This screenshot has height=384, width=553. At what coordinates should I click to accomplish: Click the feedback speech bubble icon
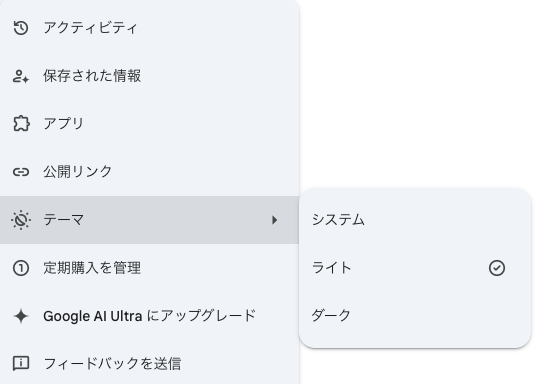click(21, 364)
